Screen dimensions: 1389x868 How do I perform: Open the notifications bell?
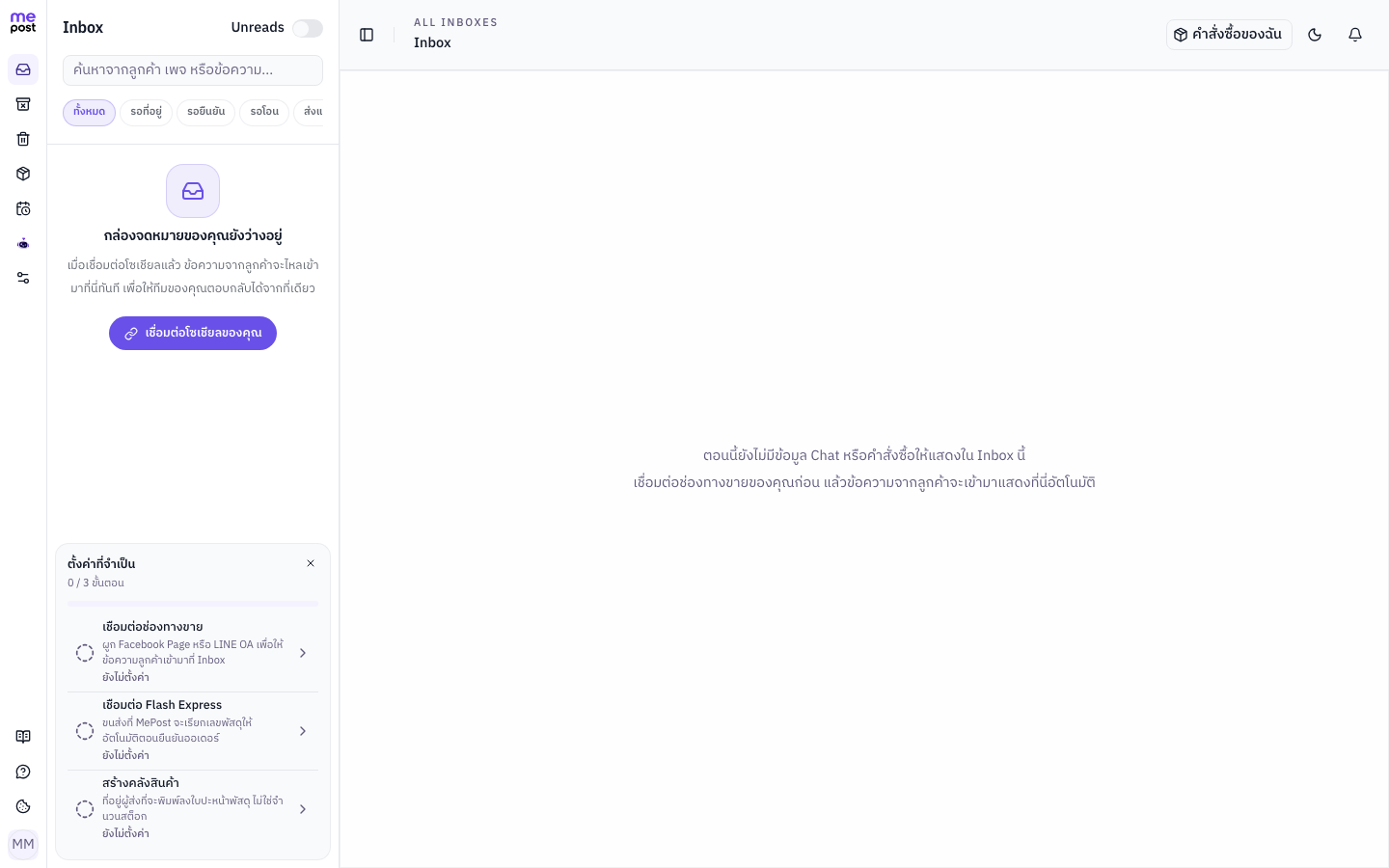coord(1355,35)
